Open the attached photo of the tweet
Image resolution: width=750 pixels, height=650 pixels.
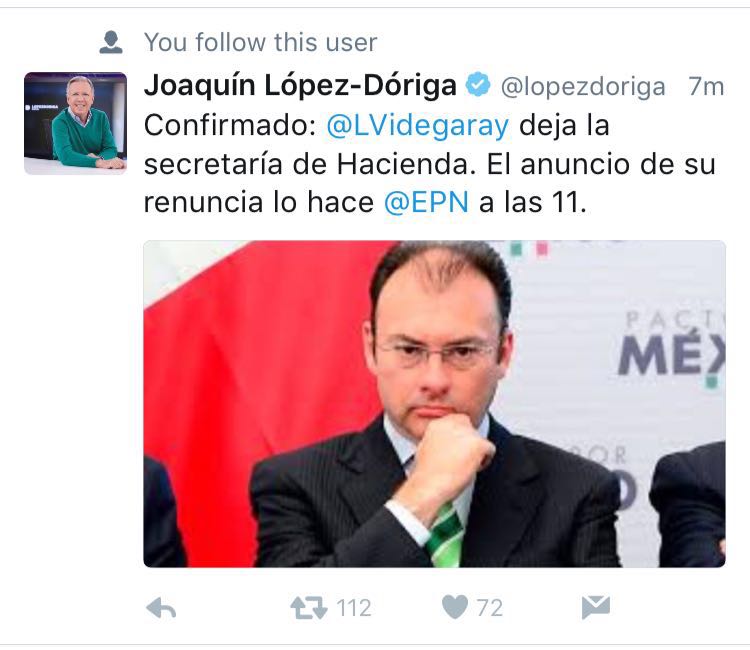click(434, 404)
